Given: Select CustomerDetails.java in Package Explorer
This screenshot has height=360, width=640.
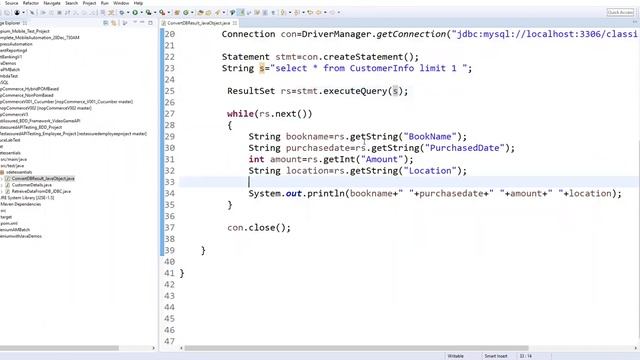Looking at the screenshot, I should [31, 185].
